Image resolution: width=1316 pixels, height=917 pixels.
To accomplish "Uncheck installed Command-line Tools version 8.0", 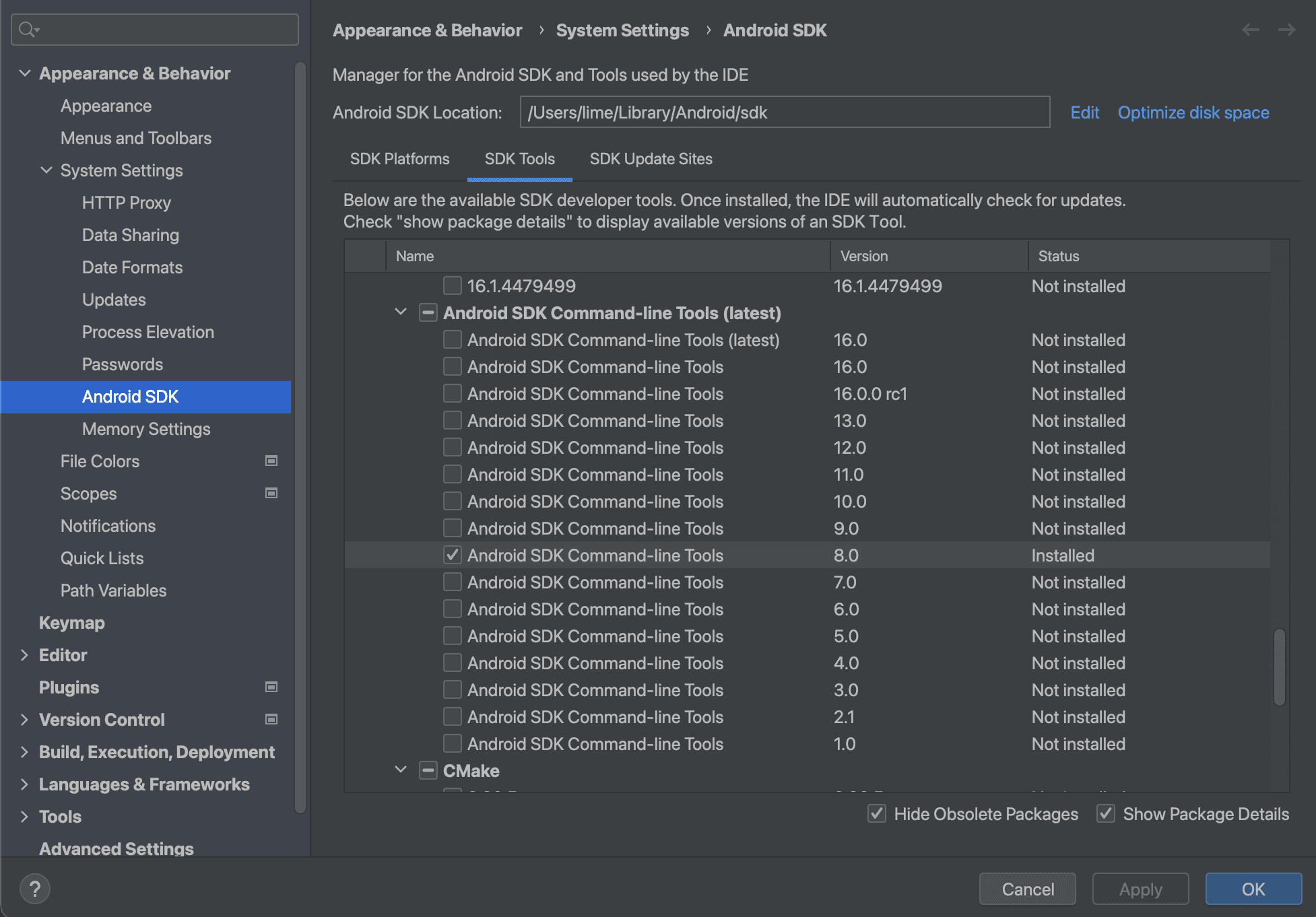I will [x=453, y=555].
